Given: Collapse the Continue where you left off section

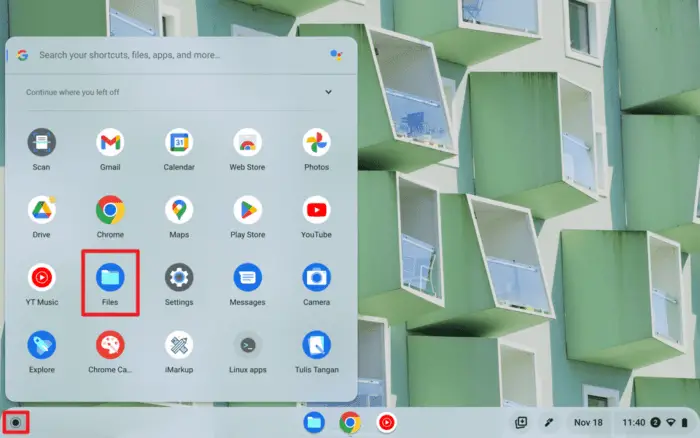Looking at the screenshot, I should point(328,92).
